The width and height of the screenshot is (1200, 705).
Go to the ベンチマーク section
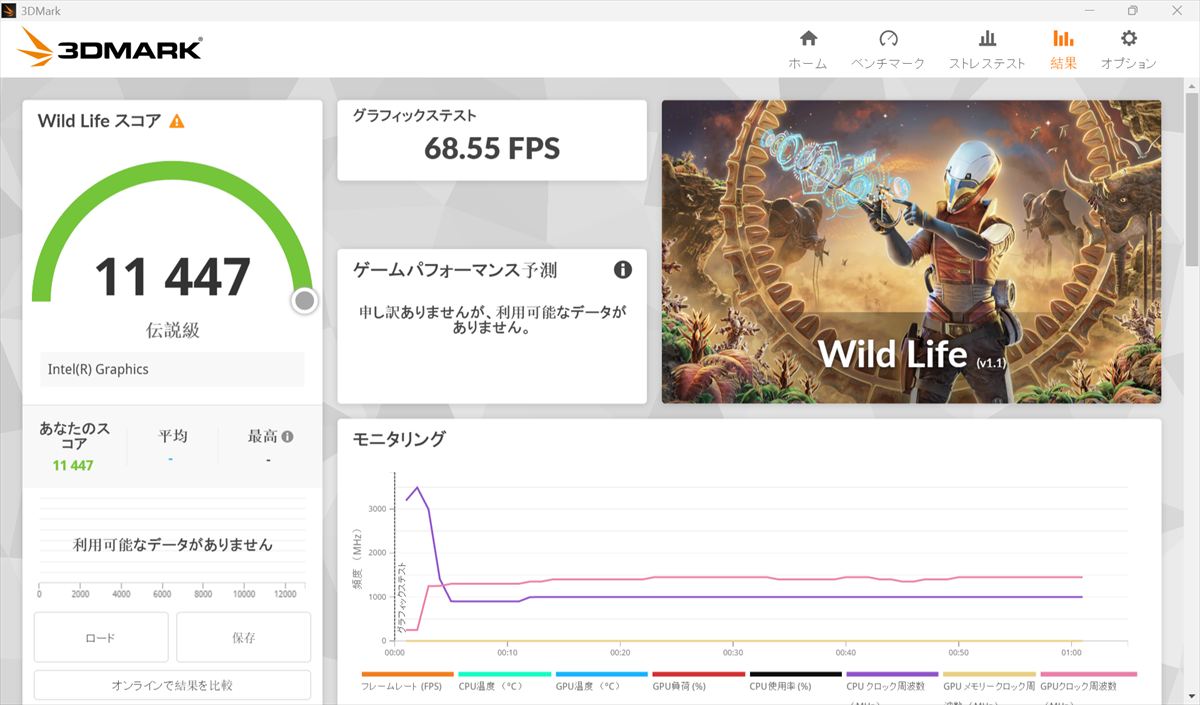[888, 49]
